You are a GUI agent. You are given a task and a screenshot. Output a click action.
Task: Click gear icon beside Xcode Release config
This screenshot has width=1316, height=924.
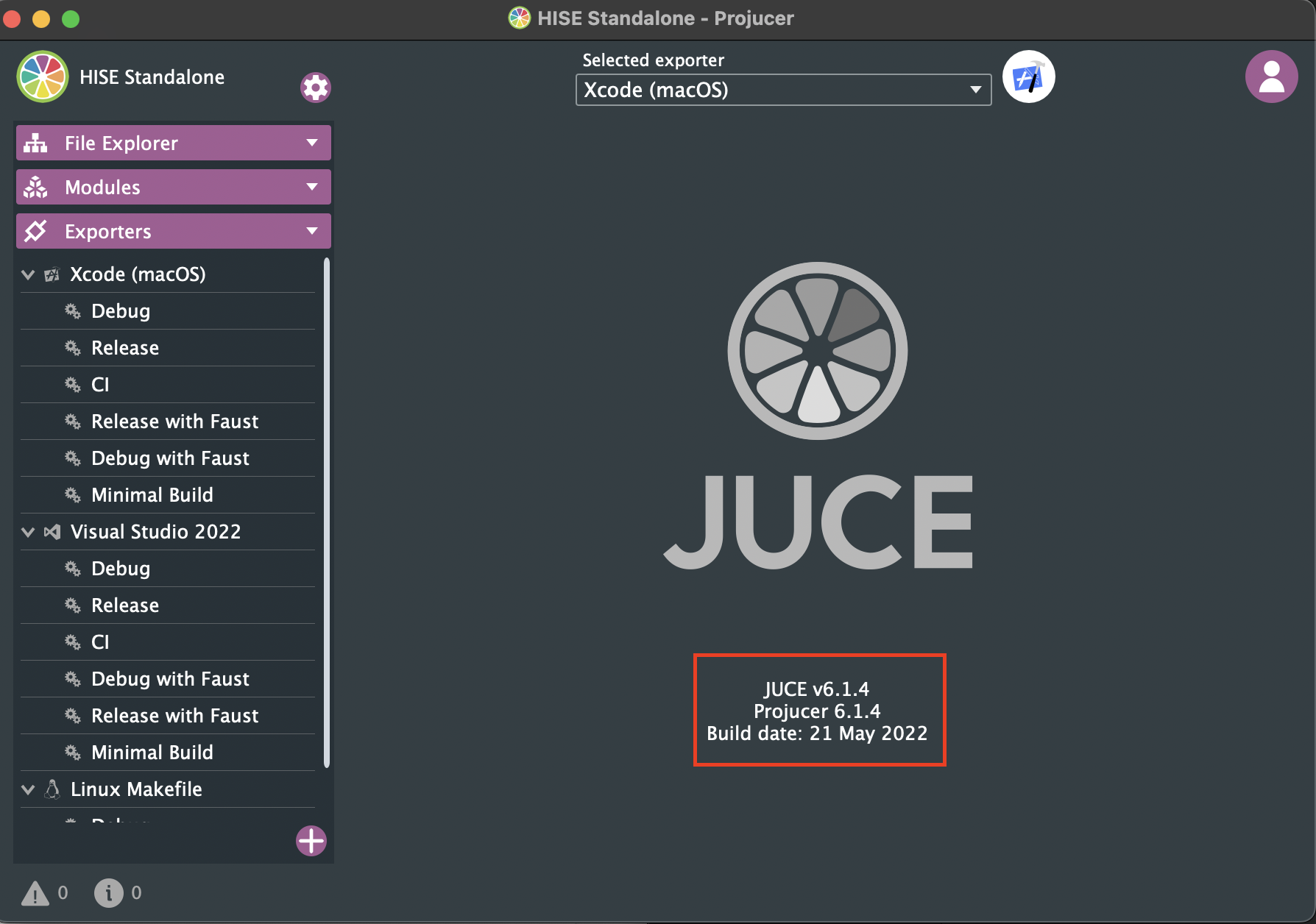pyautogui.click(x=73, y=348)
